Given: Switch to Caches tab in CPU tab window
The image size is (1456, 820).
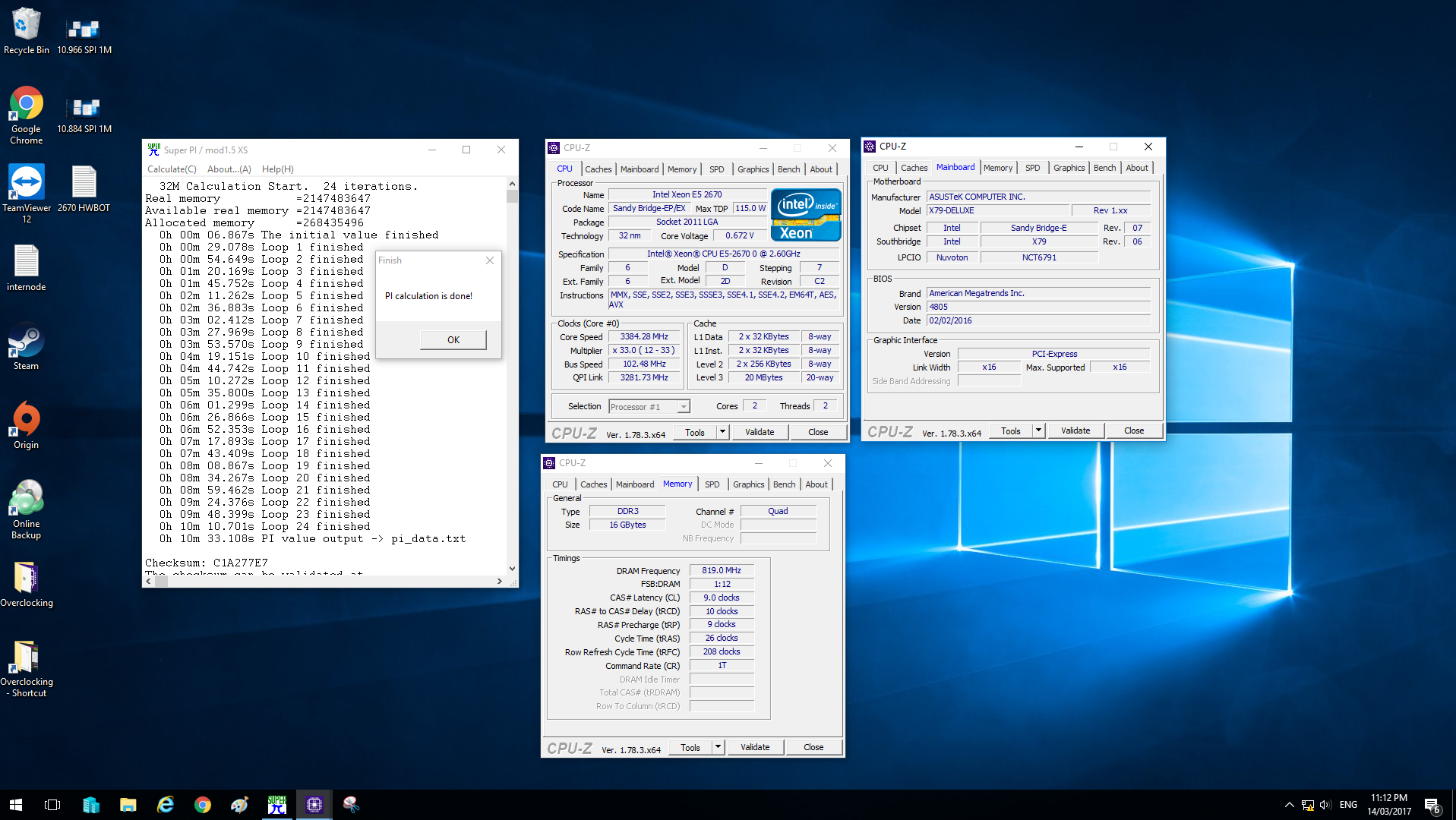Looking at the screenshot, I should 598,169.
